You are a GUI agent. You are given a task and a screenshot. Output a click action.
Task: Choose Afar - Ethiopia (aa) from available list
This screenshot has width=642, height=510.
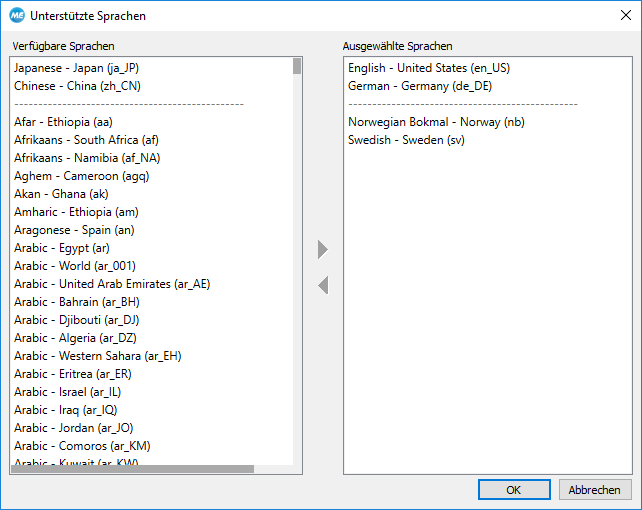coord(63,122)
